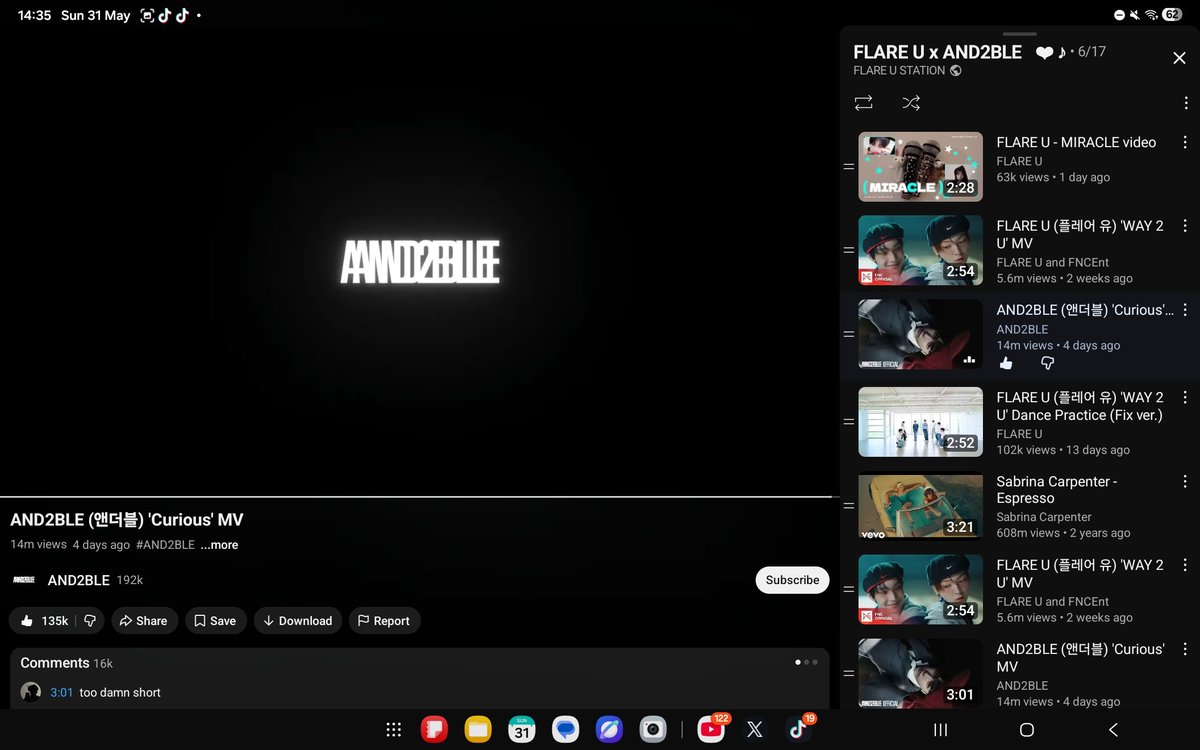This screenshot has width=1200, height=750.
Task: Select the playlist panel top drag handle
Action: tap(1020, 34)
